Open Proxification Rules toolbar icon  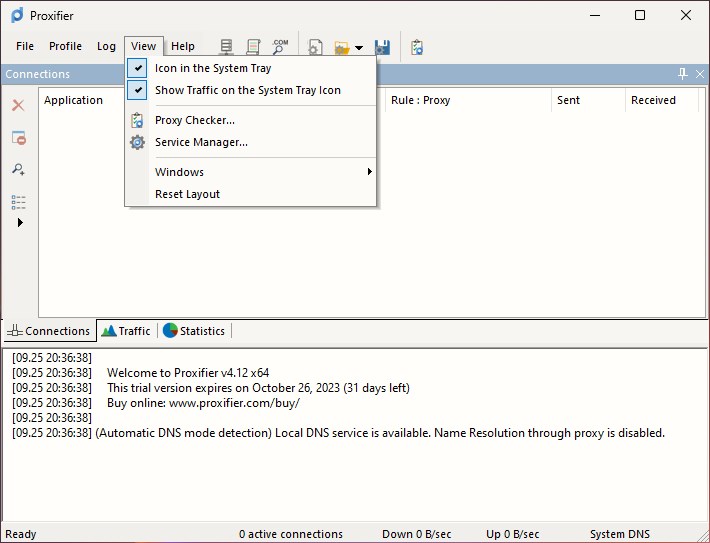point(253,47)
